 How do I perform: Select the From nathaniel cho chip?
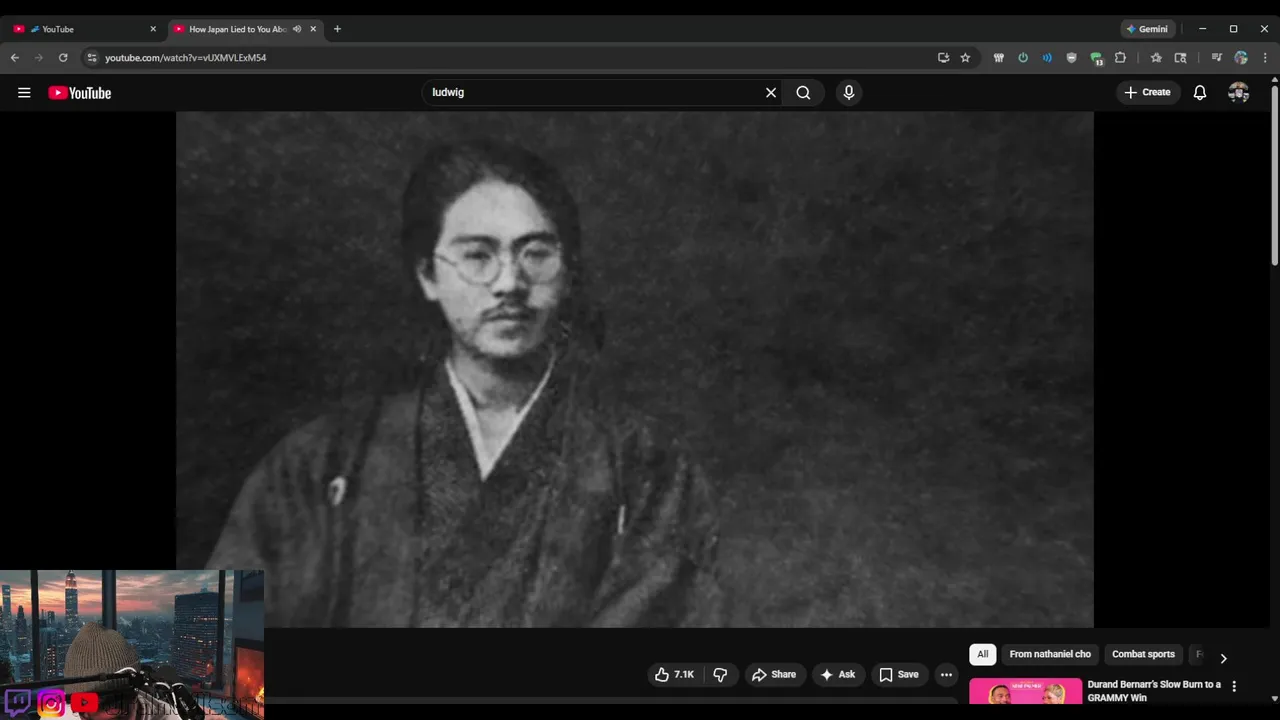tap(1050, 654)
